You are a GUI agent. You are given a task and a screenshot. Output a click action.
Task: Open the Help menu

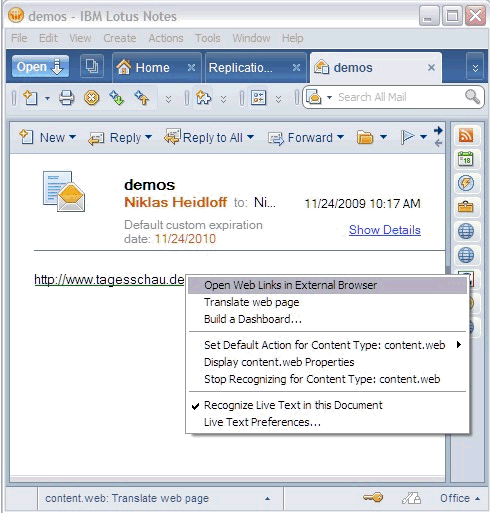click(x=292, y=38)
